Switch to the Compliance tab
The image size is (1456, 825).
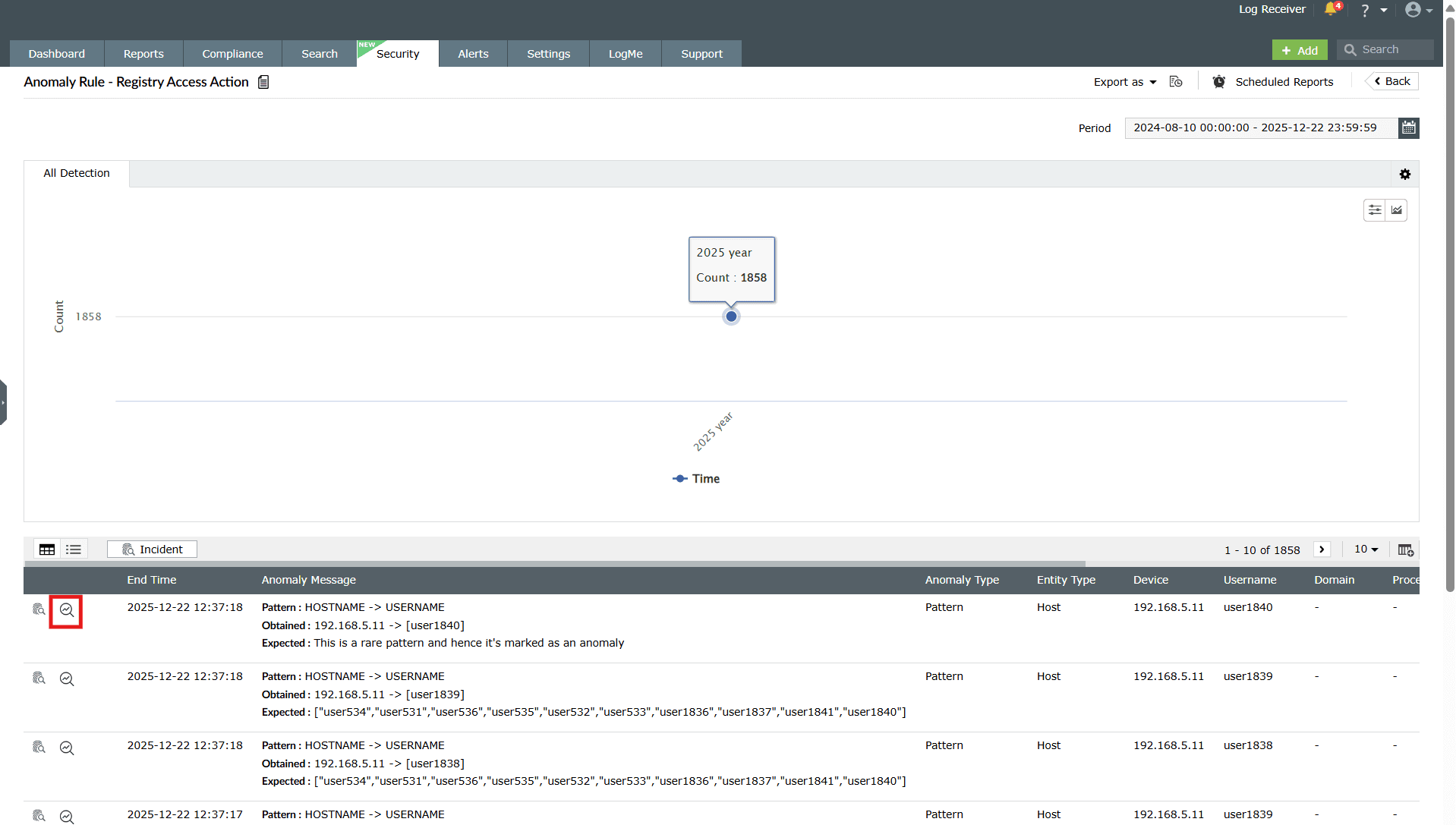[232, 53]
